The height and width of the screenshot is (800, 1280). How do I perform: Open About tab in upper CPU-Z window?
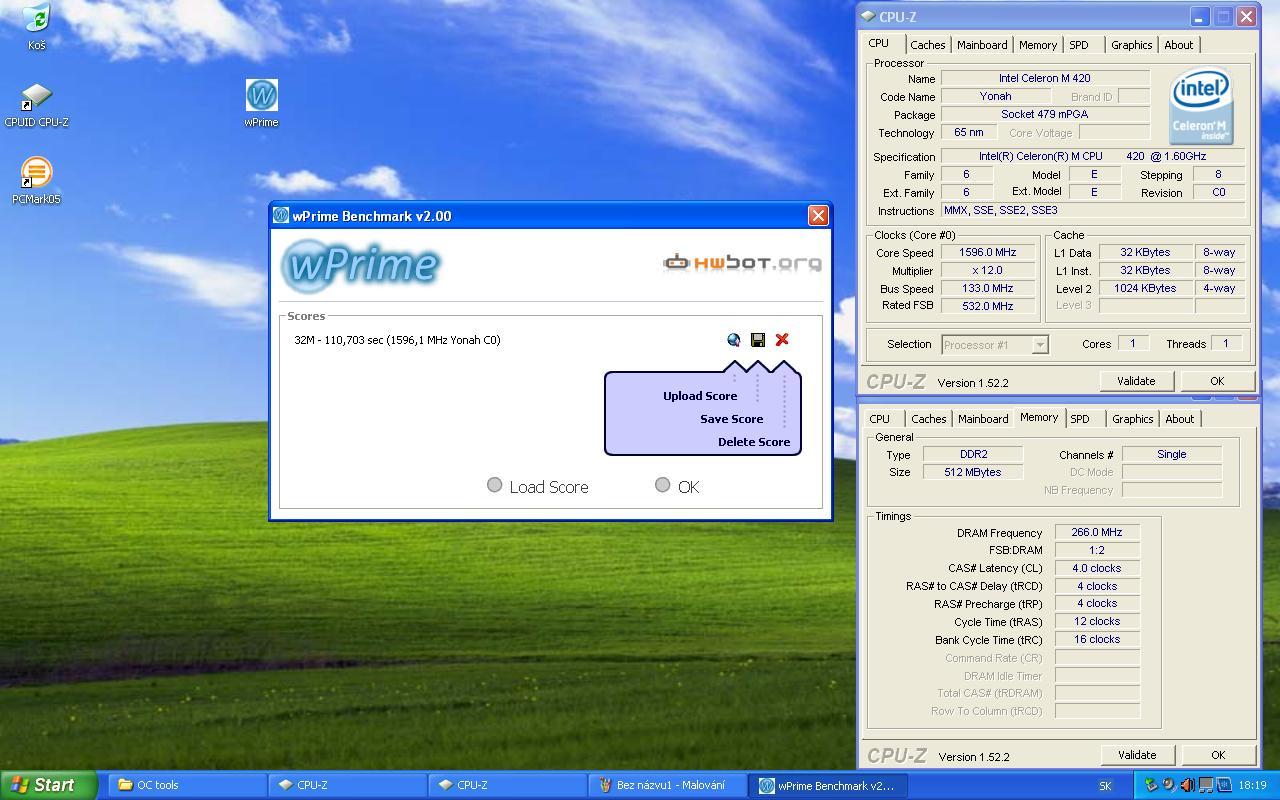click(1179, 45)
